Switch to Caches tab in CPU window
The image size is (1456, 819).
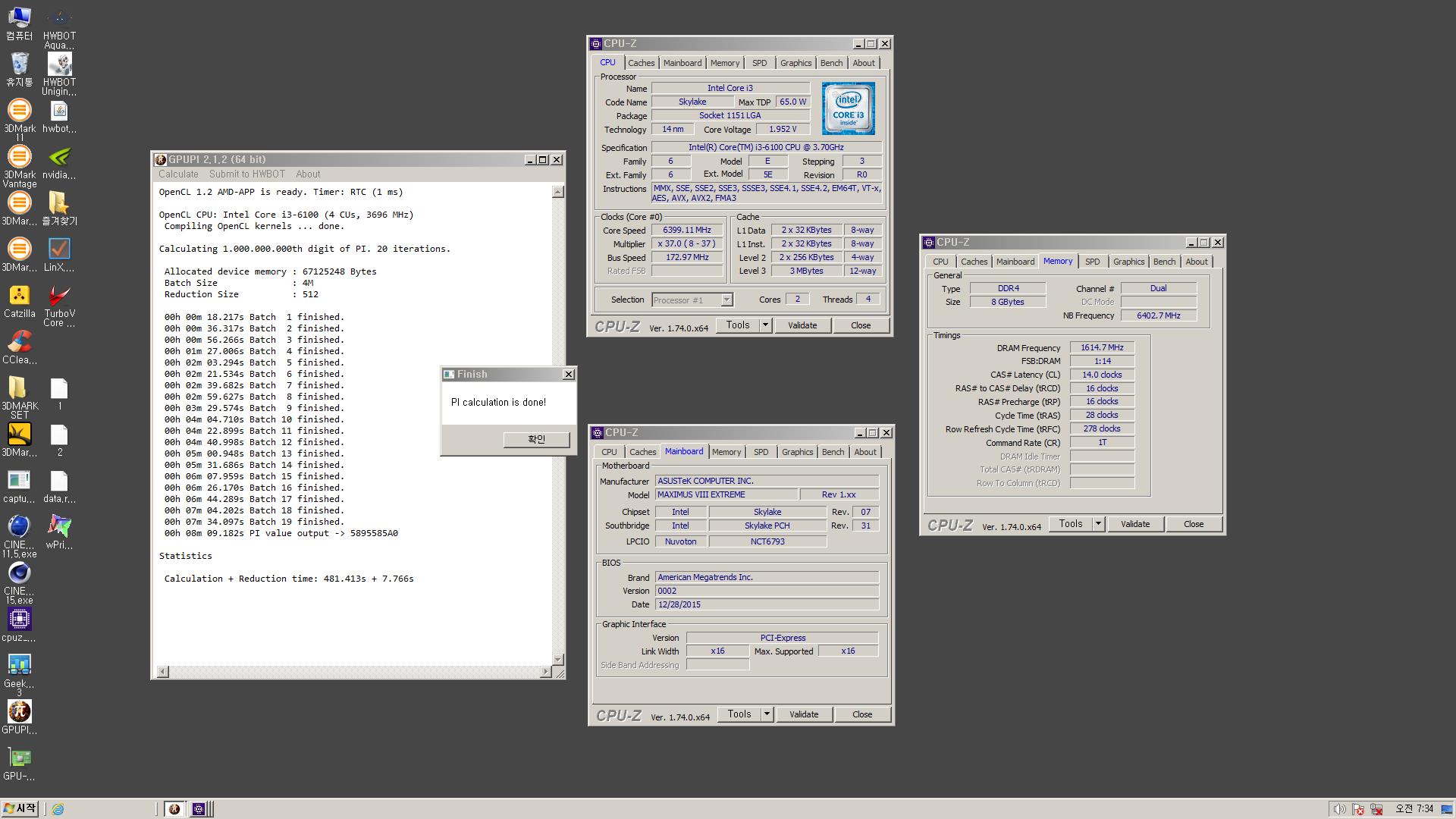coord(641,63)
